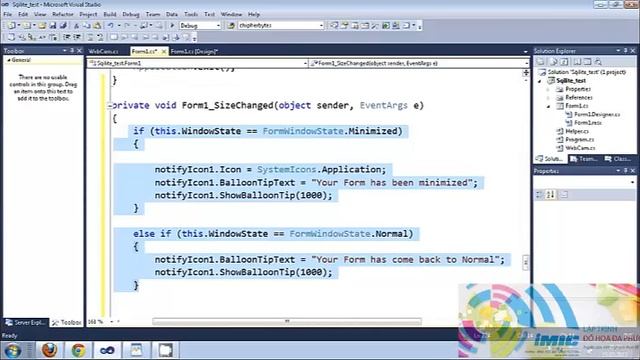Click the editor horizontal scrollbar thumb
This screenshot has width=640, height=360.
[287, 322]
